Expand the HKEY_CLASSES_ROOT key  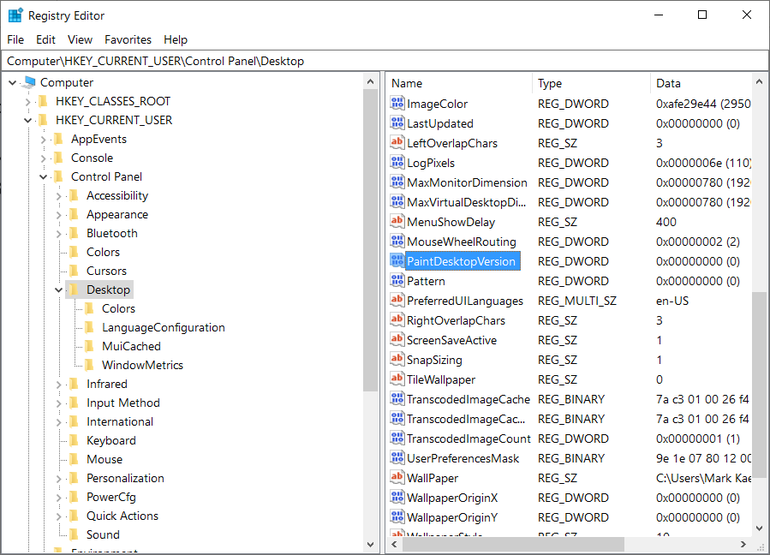coord(28,102)
